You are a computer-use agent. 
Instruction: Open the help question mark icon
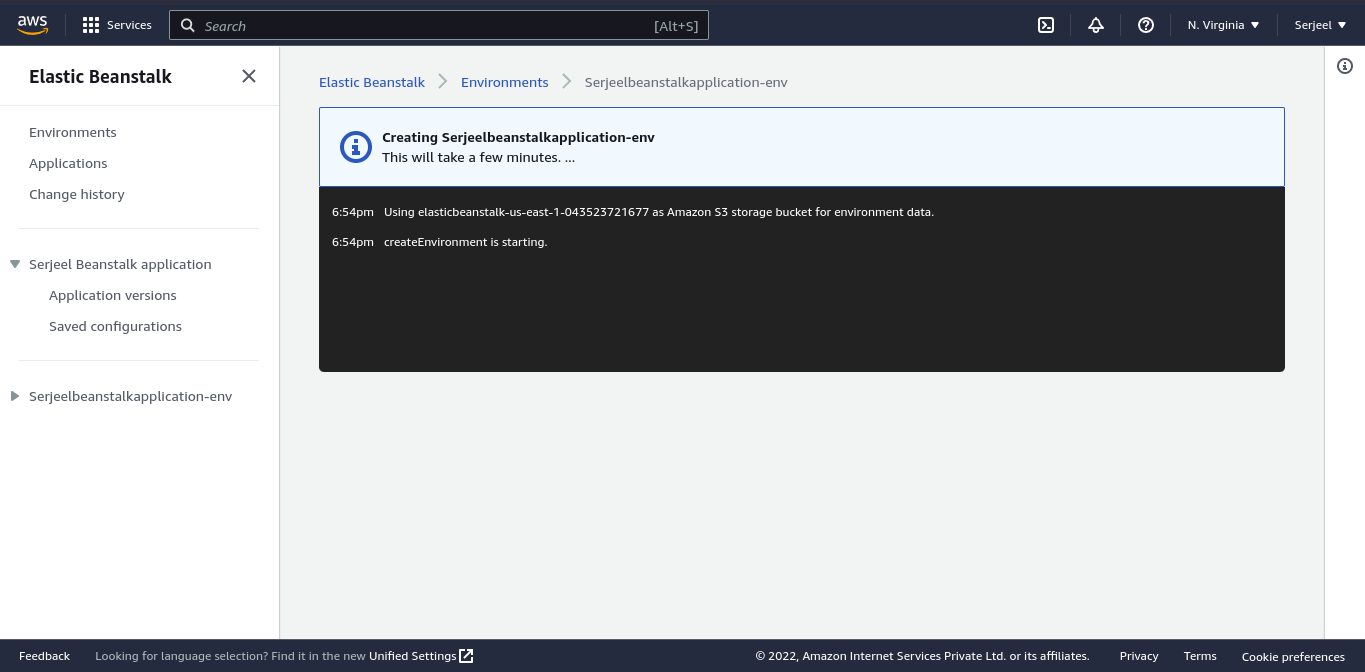click(1146, 25)
